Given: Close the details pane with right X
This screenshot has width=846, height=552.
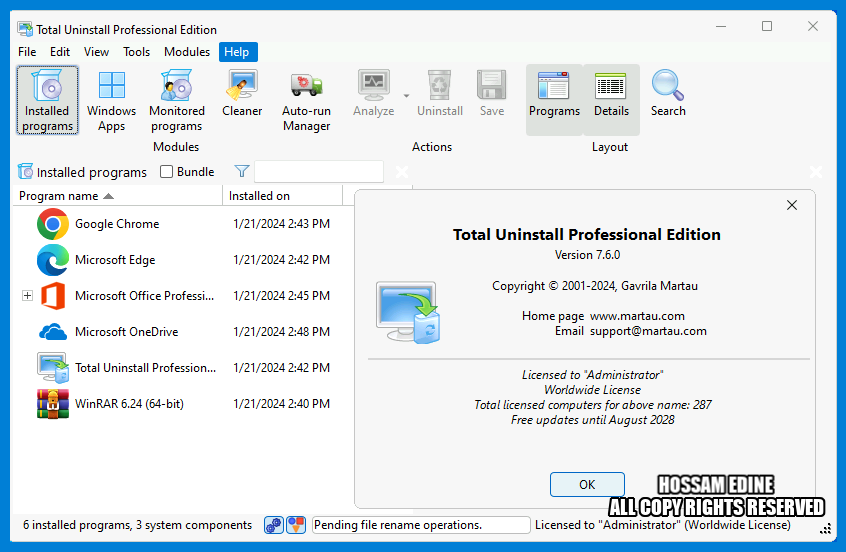Looking at the screenshot, I should pyautogui.click(x=816, y=172).
